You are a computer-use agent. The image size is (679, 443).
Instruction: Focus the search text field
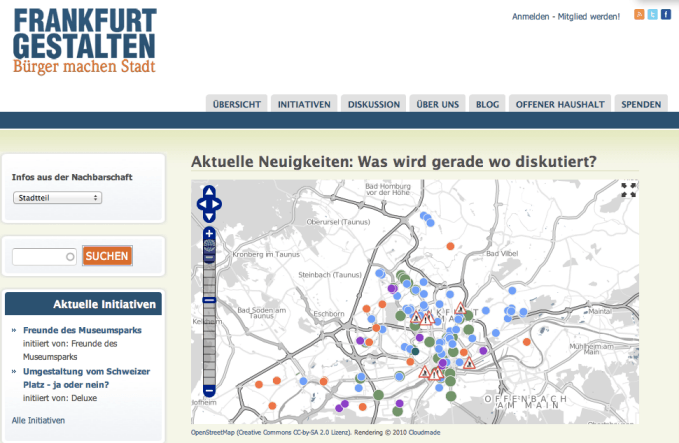point(44,257)
